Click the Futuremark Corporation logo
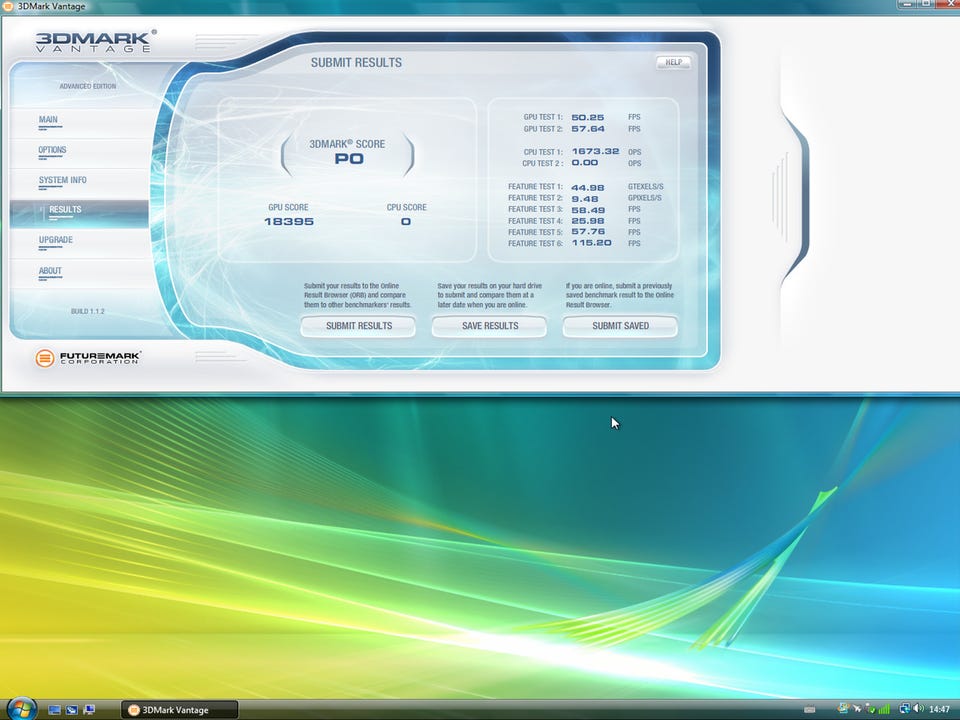The image size is (960, 720). (x=88, y=358)
